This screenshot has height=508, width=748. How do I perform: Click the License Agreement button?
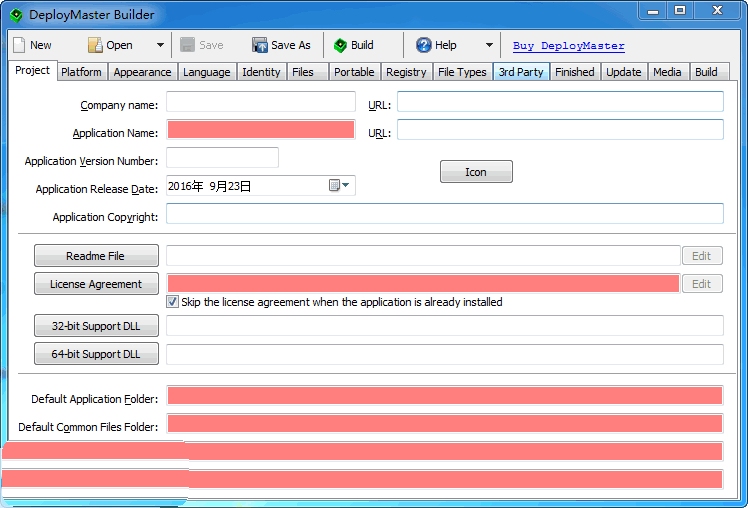pos(96,284)
